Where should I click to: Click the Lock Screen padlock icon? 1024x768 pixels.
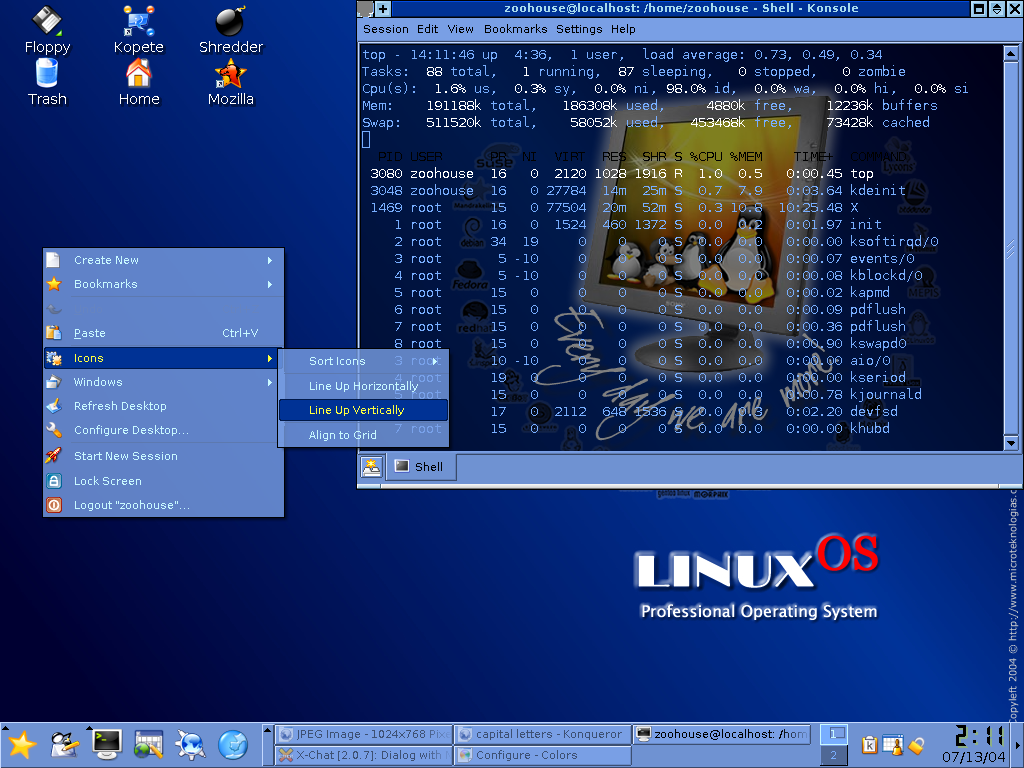click(x=54, y=481)
